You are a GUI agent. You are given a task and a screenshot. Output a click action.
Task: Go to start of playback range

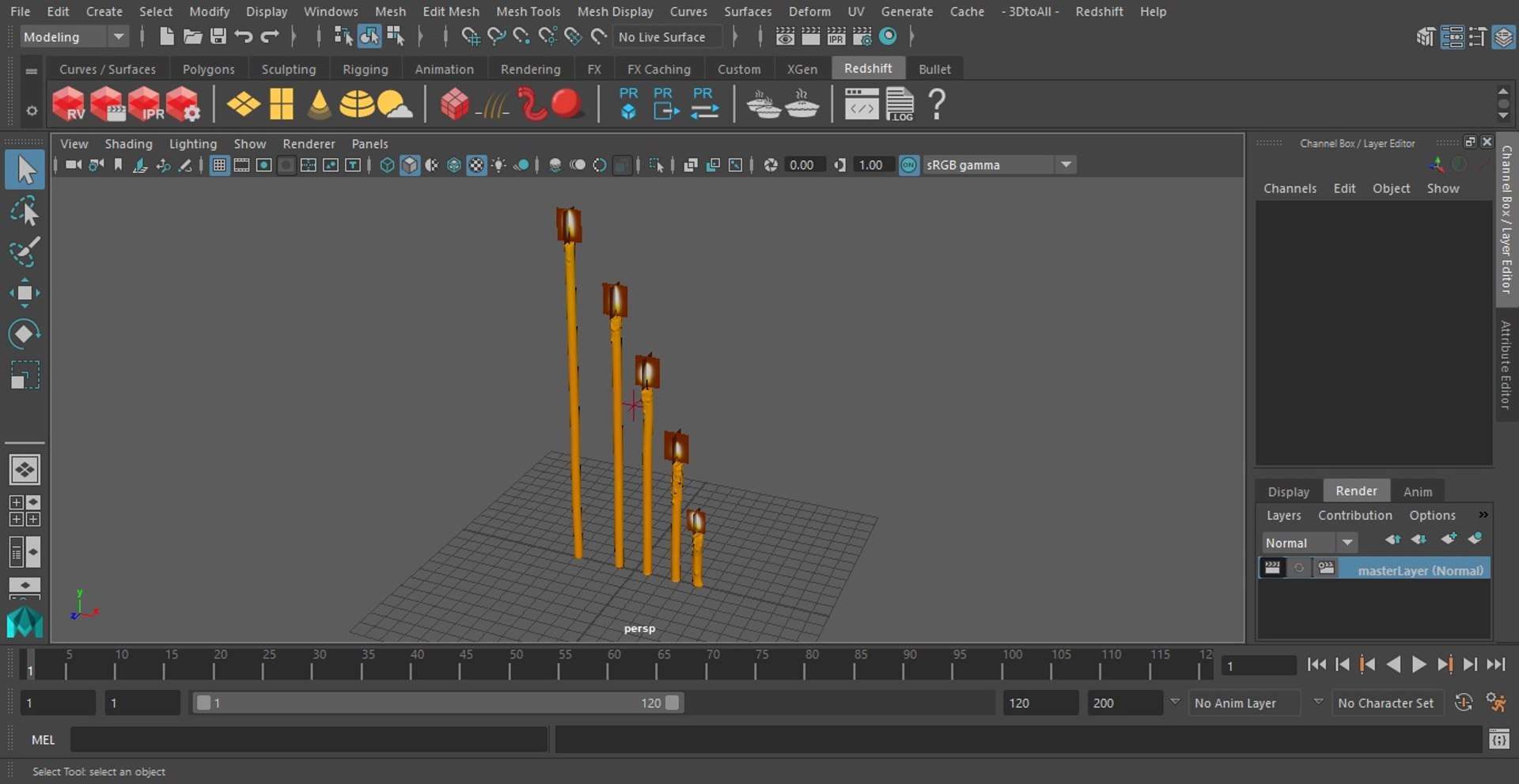point(1316,665)
